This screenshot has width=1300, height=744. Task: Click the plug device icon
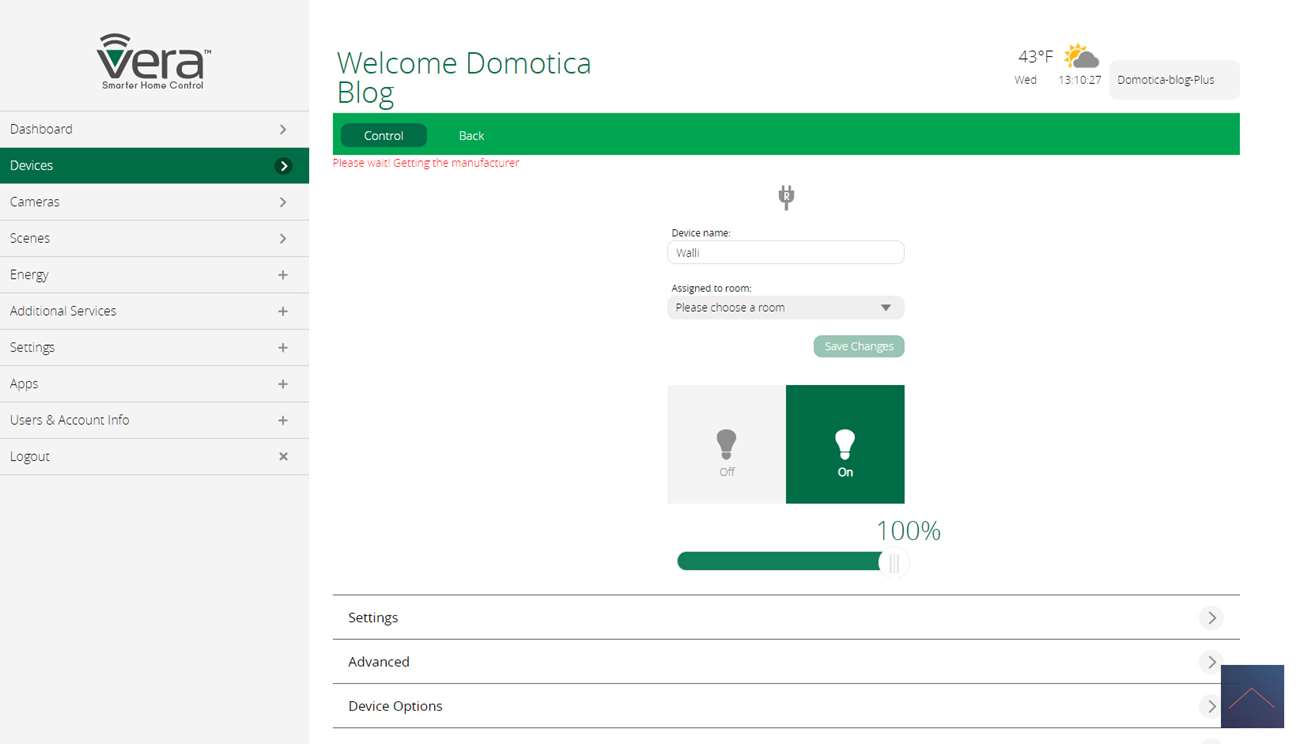click(x=786, y=197)
